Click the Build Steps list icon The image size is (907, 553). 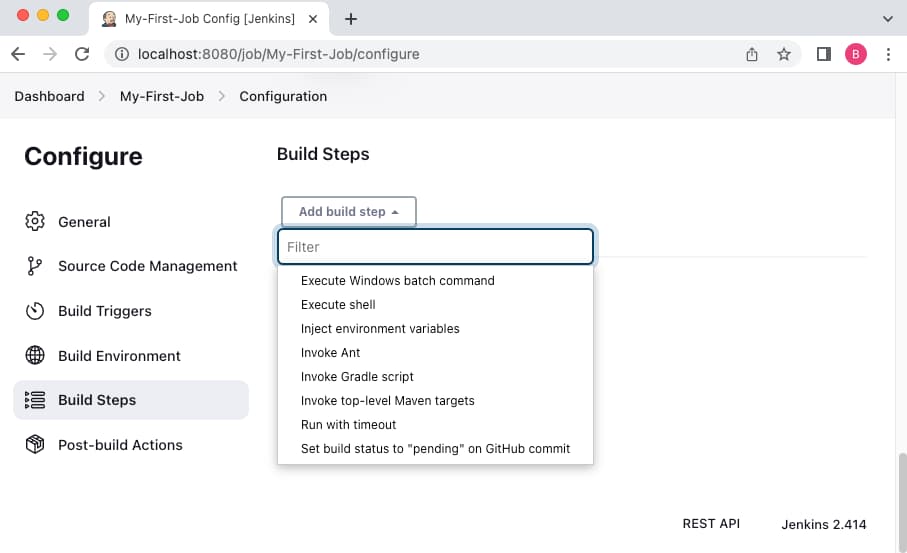(x=35, y=400)
